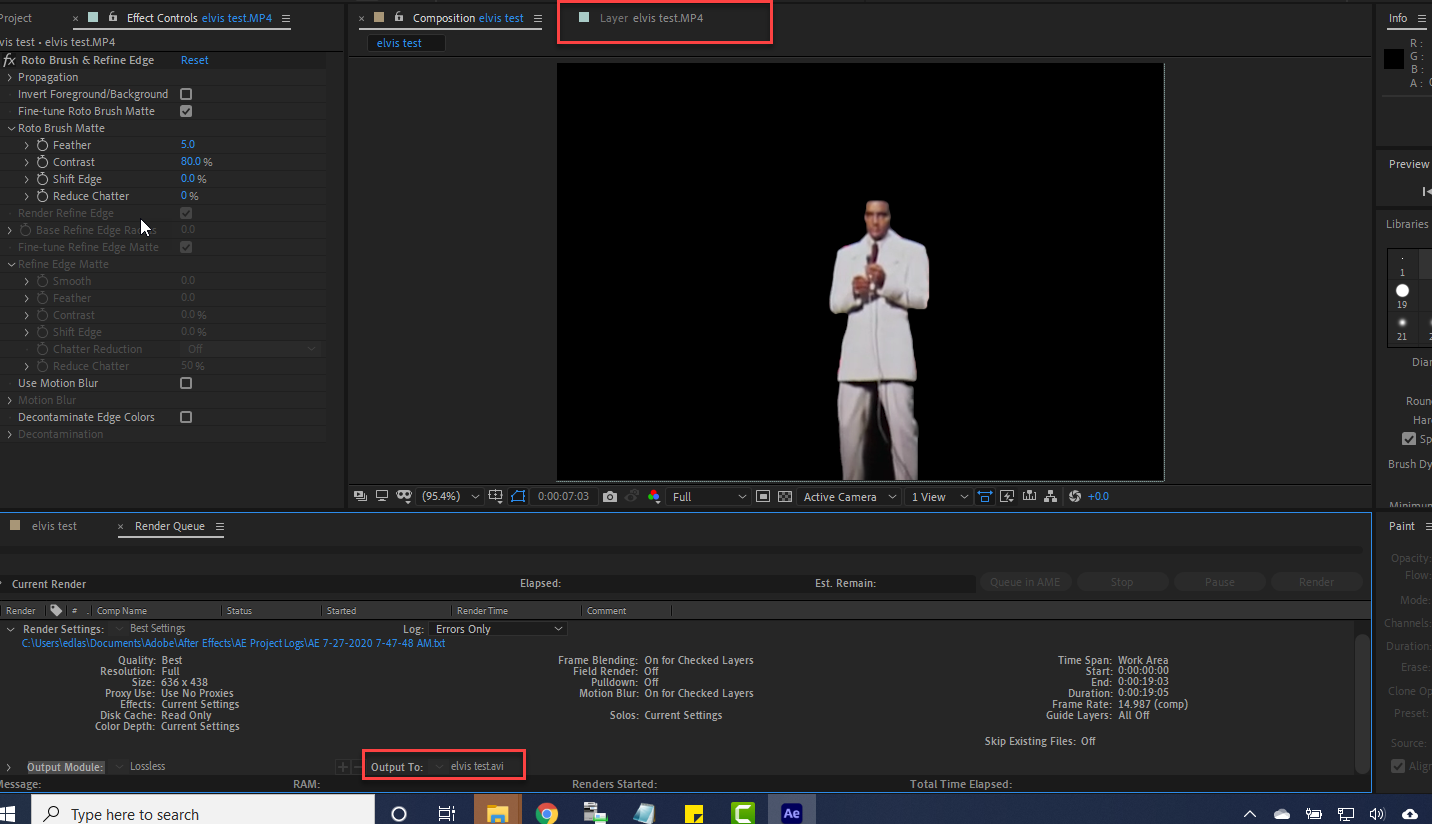This screenshot has width=1432, height=824.
Task: Click the current time 0:00:07:03 field
Action: coord(563,497)
